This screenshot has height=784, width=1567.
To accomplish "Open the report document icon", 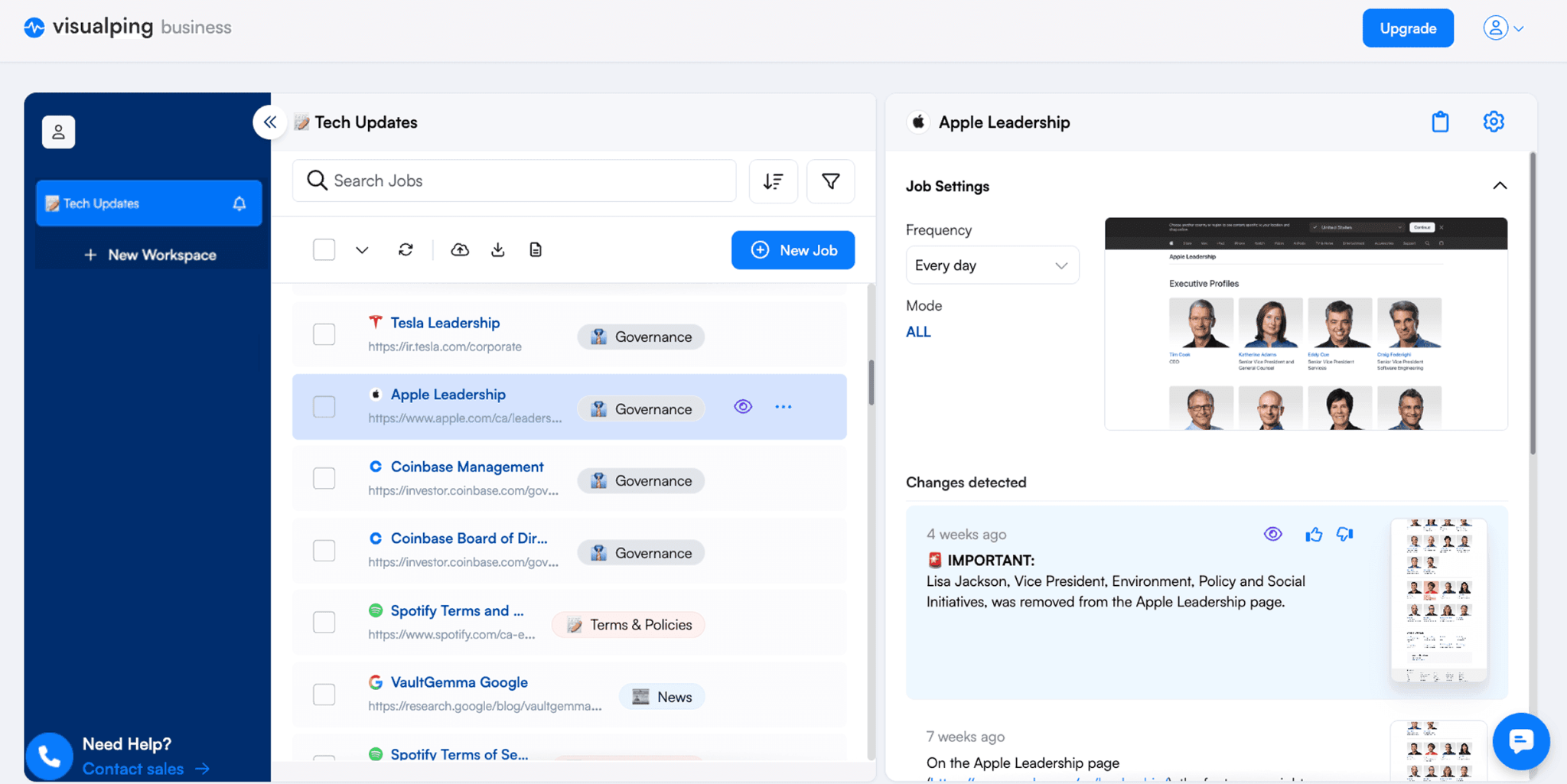I will (x=535, y=249).
